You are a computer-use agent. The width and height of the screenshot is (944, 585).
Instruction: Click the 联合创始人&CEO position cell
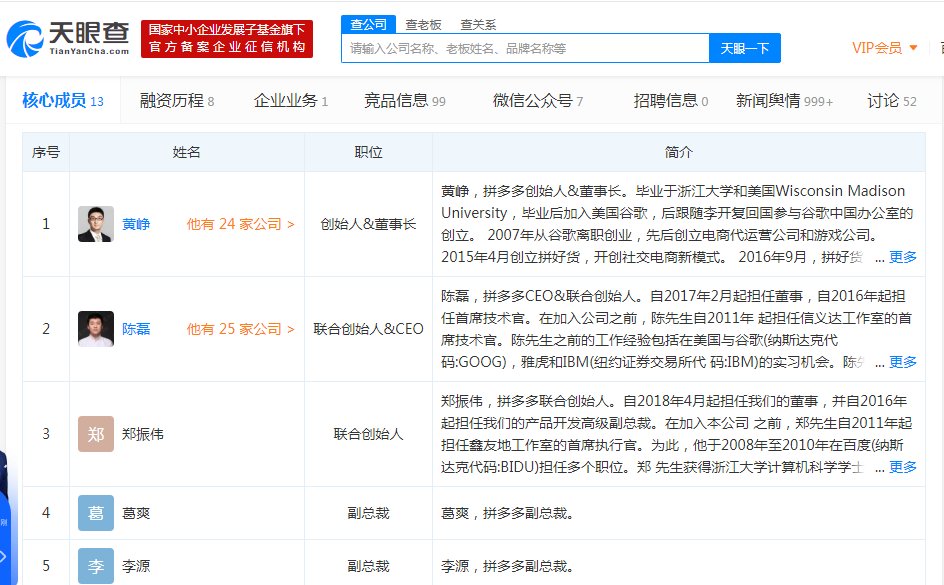coord(368,329)
